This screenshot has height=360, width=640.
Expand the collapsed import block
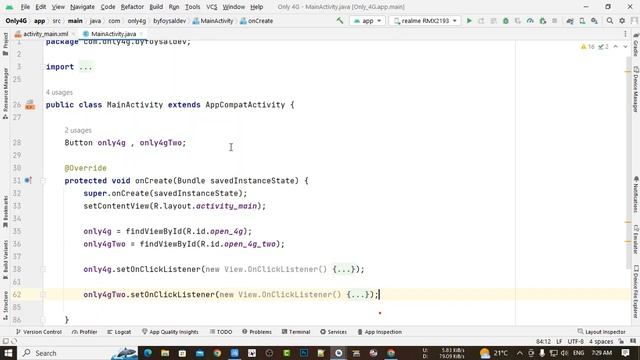[x=86, y=67]
